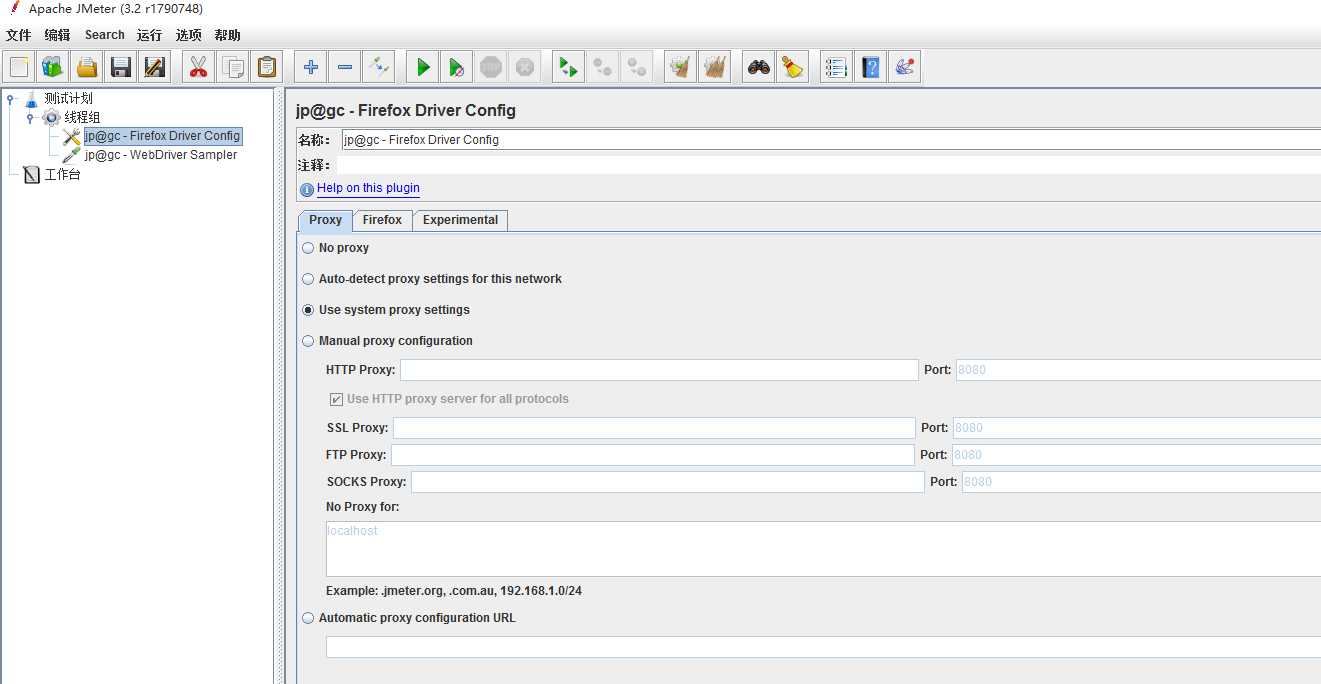Click the automatic proxy configuration URL field

point(823,647)
